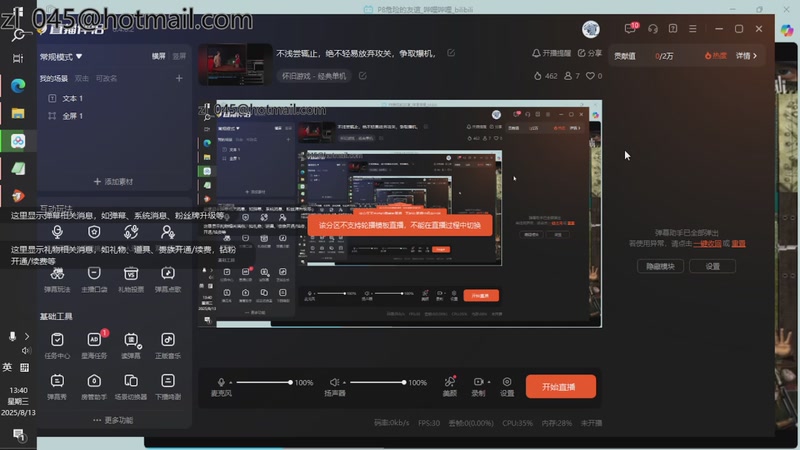Switch to 竖屏 portrait orientation
800x450 pixels.
[x=179, y=56]
